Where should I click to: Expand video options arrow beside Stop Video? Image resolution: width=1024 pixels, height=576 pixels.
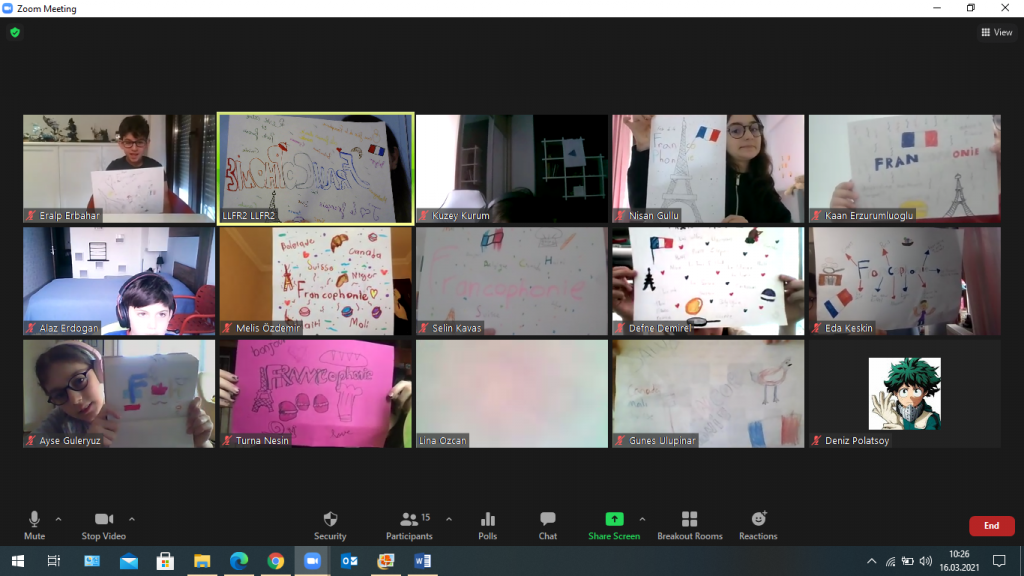[x=132, y=519]
